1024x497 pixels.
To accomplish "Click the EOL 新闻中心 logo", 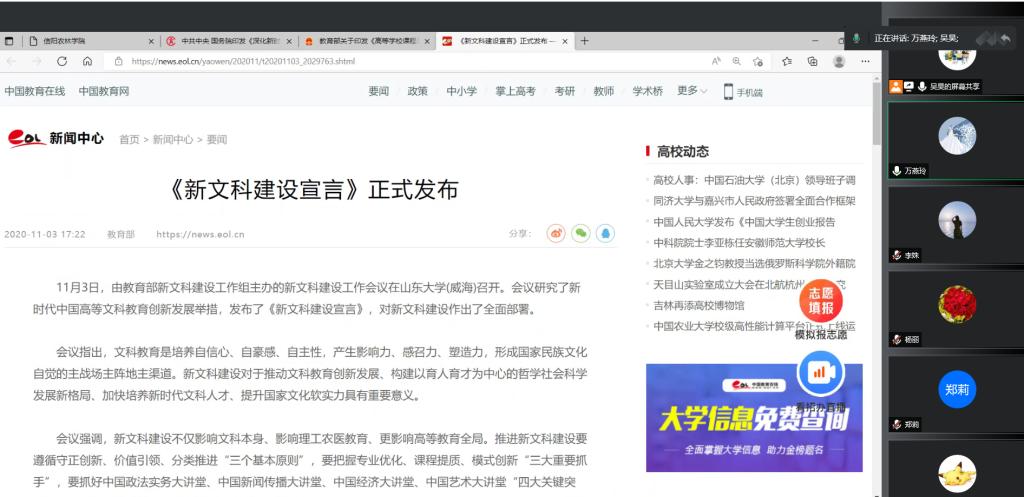I will pyautogui.click(x=56, y=139).
